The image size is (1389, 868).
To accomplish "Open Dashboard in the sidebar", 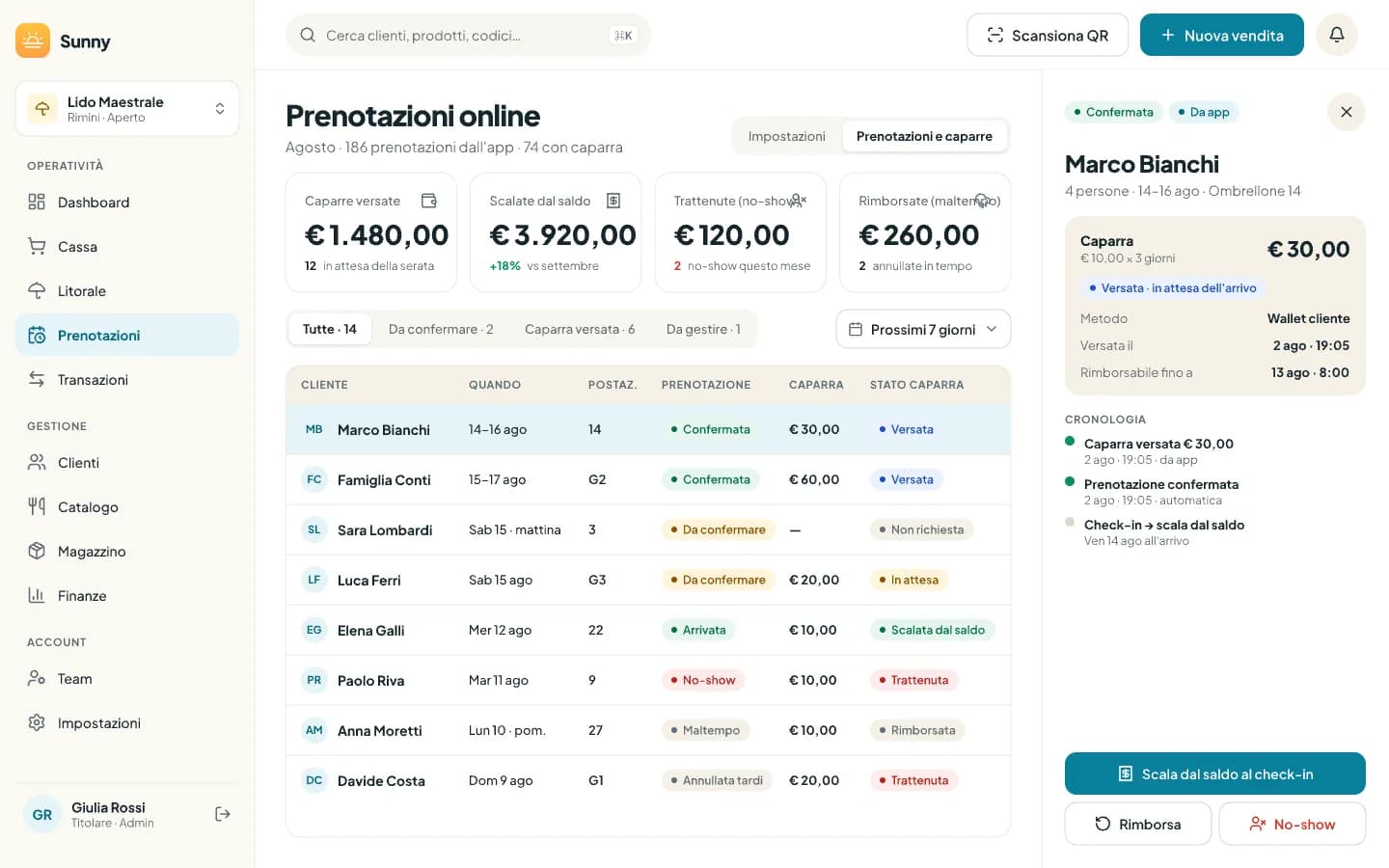I will pyautogui.click(x=127, y=202).
